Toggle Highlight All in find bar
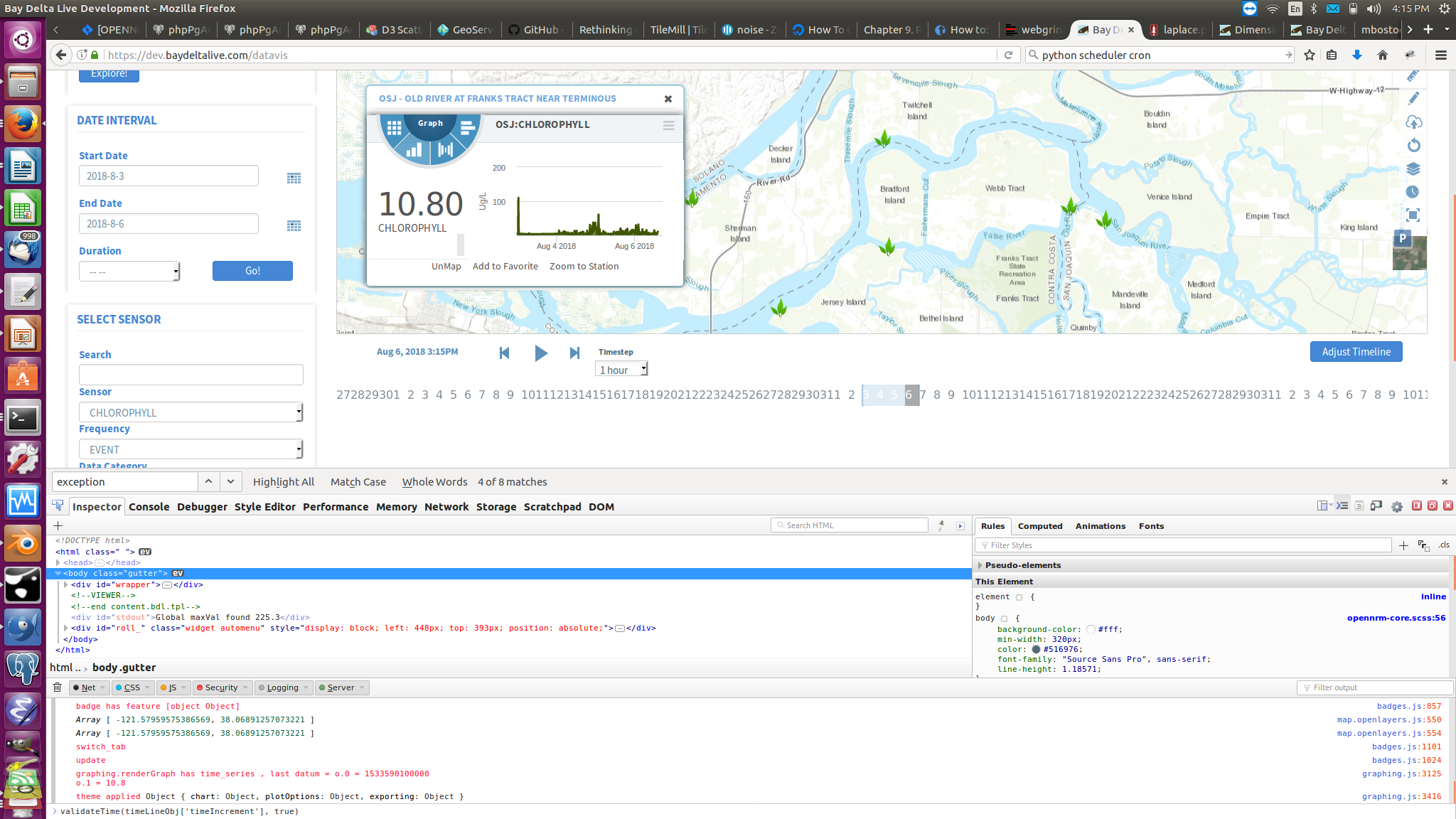Screen dimensions: 1456x819 [283, 482]
